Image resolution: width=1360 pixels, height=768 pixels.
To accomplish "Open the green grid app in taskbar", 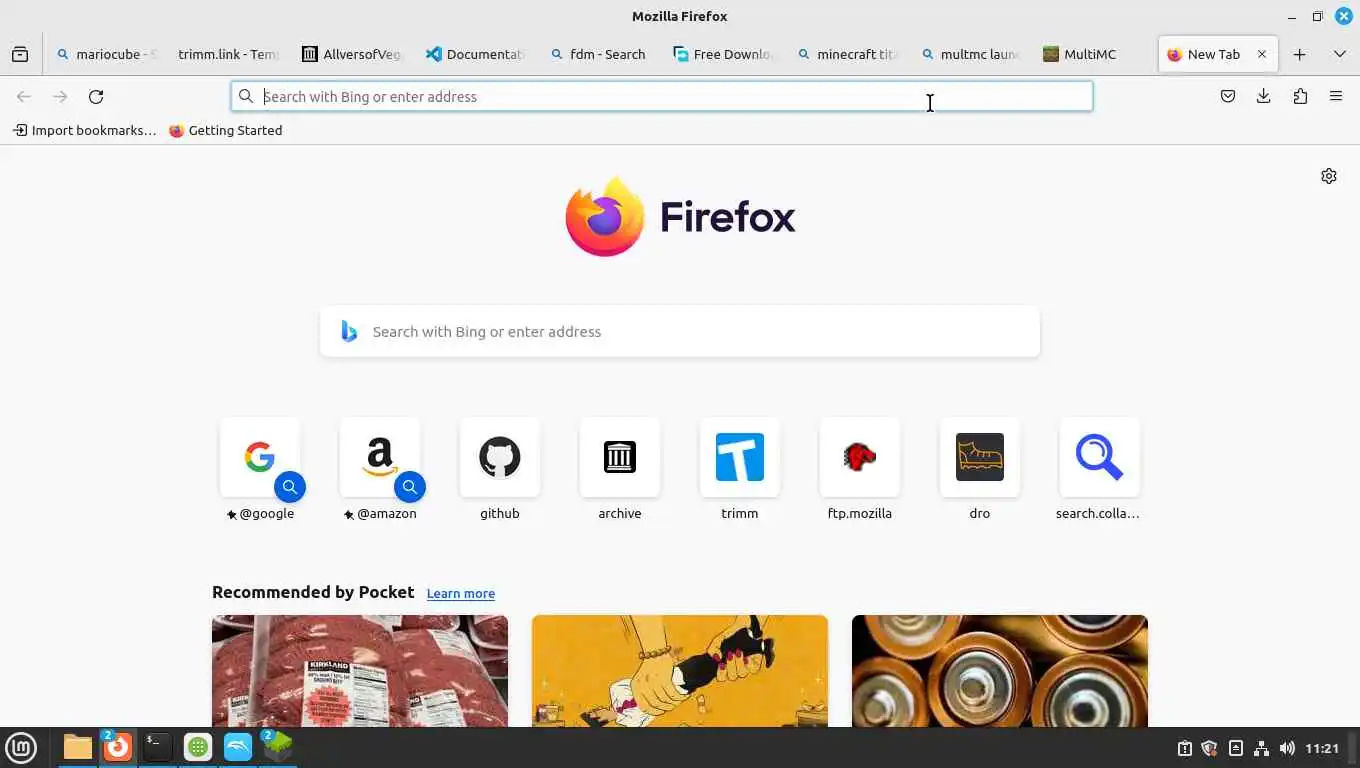I will [198, 747].
